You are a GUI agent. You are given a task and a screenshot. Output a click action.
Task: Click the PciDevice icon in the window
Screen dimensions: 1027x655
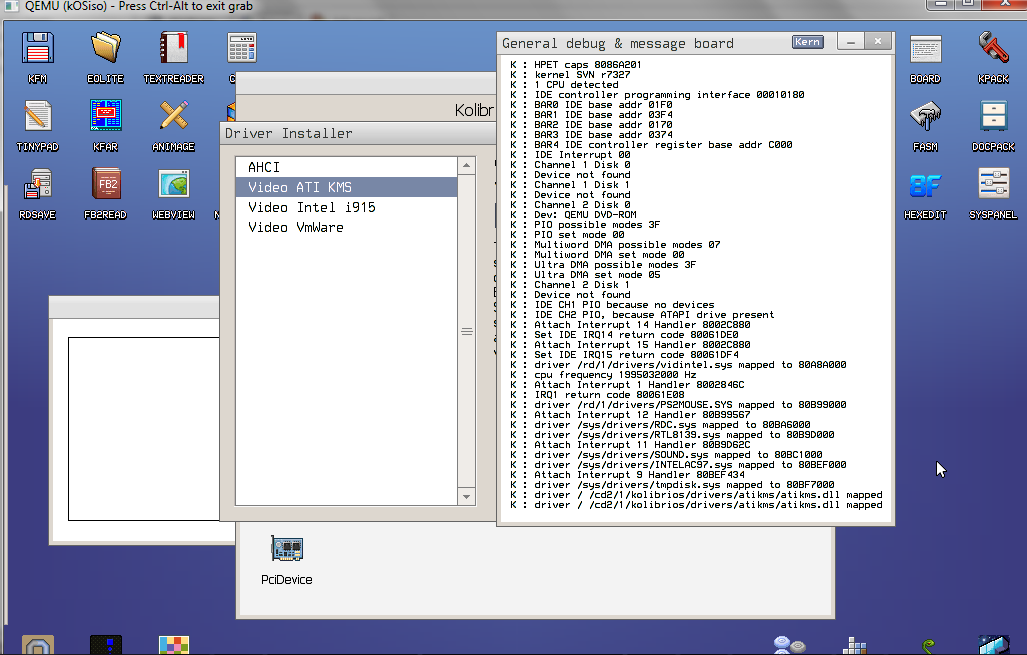point(286,548)
